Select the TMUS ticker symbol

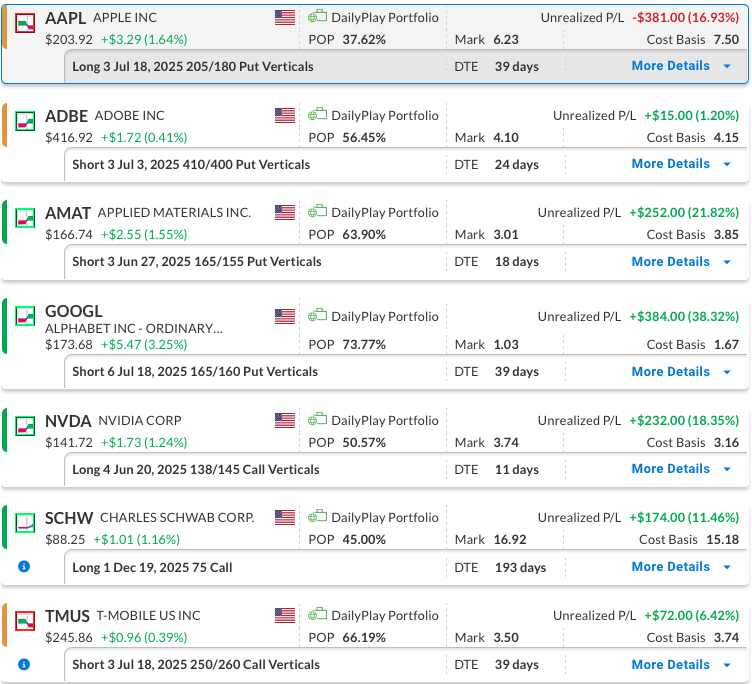coord(67,616)
